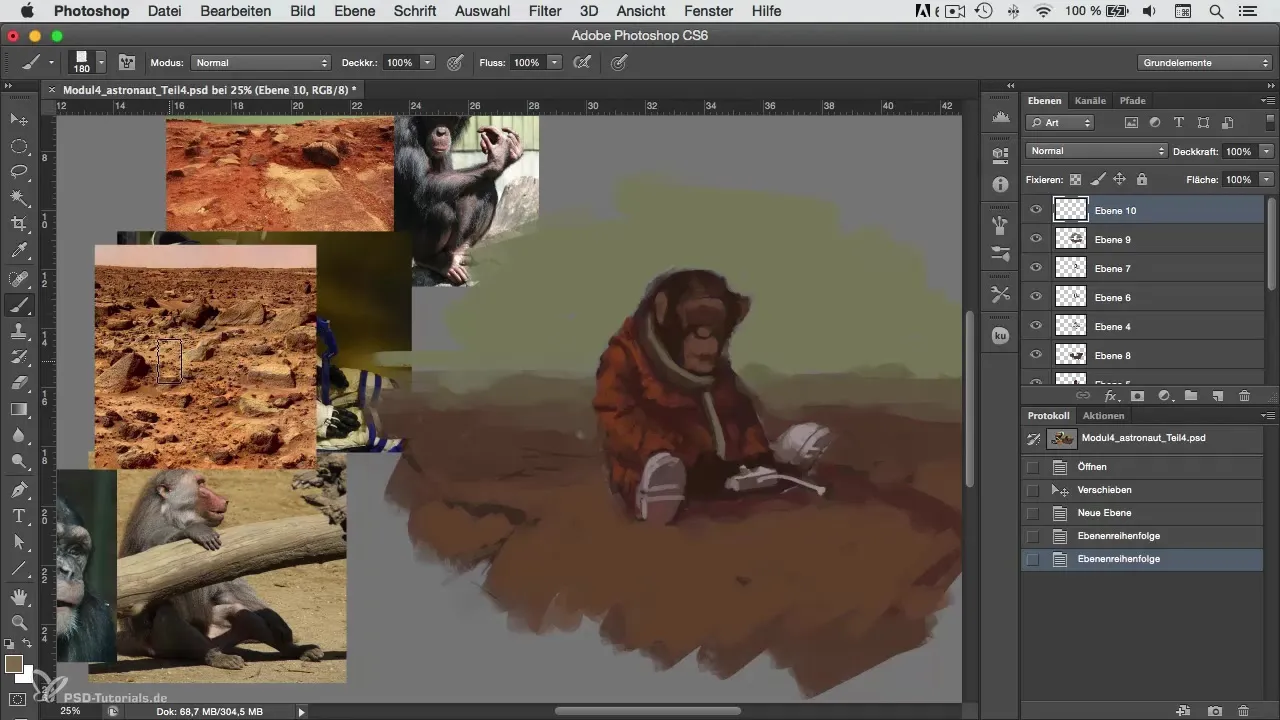This screenshot has width=1280, height=720.
Task: Open macOS Spotlight search icon
Action: coord(1215,11)
